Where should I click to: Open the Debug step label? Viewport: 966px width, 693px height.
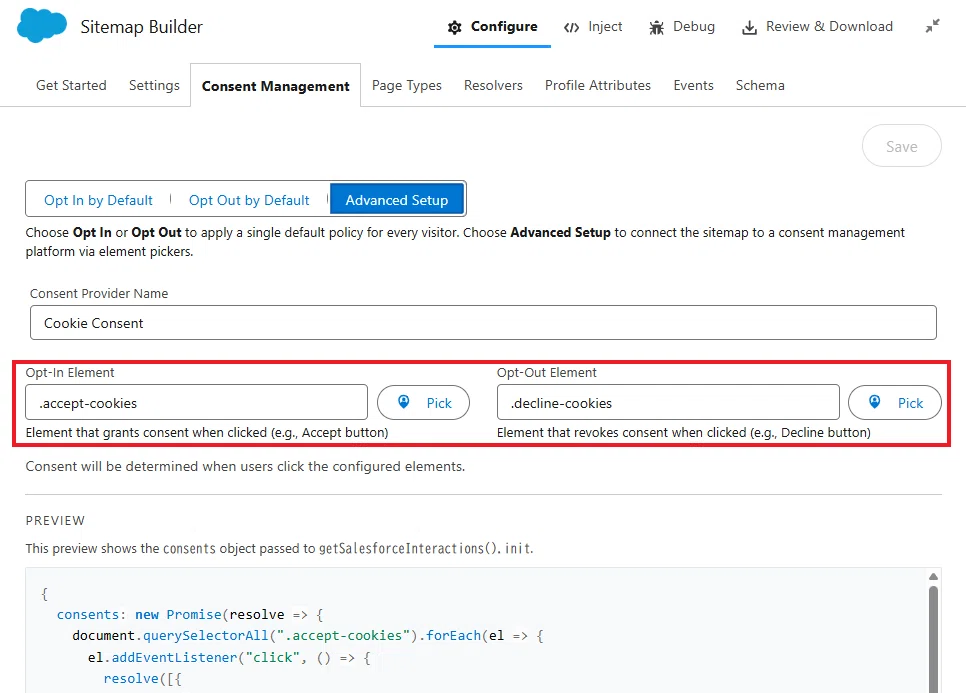694,26
